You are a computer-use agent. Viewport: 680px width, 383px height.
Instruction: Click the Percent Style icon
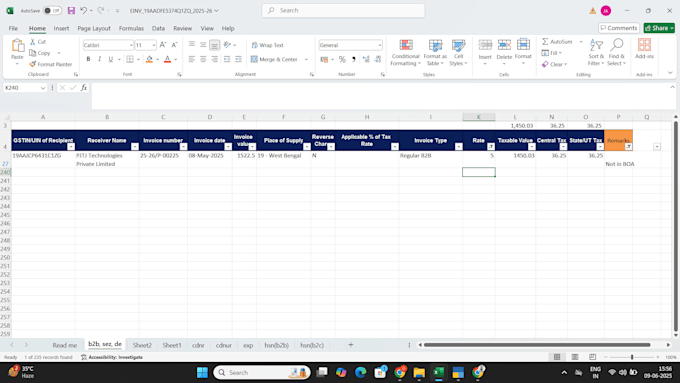coord(342,59)
